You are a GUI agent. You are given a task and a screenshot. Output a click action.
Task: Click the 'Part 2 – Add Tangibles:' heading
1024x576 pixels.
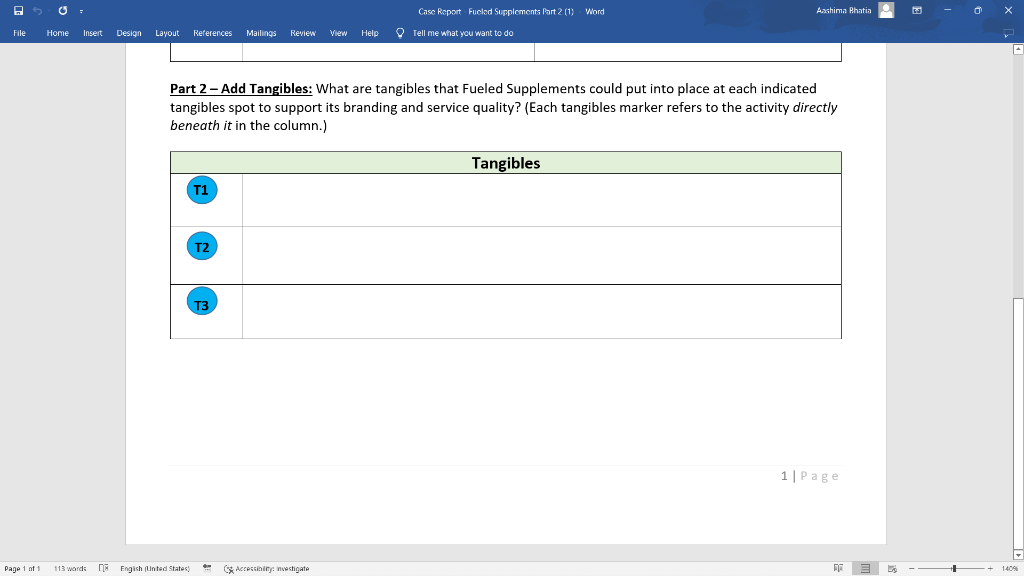click(241, 88)
